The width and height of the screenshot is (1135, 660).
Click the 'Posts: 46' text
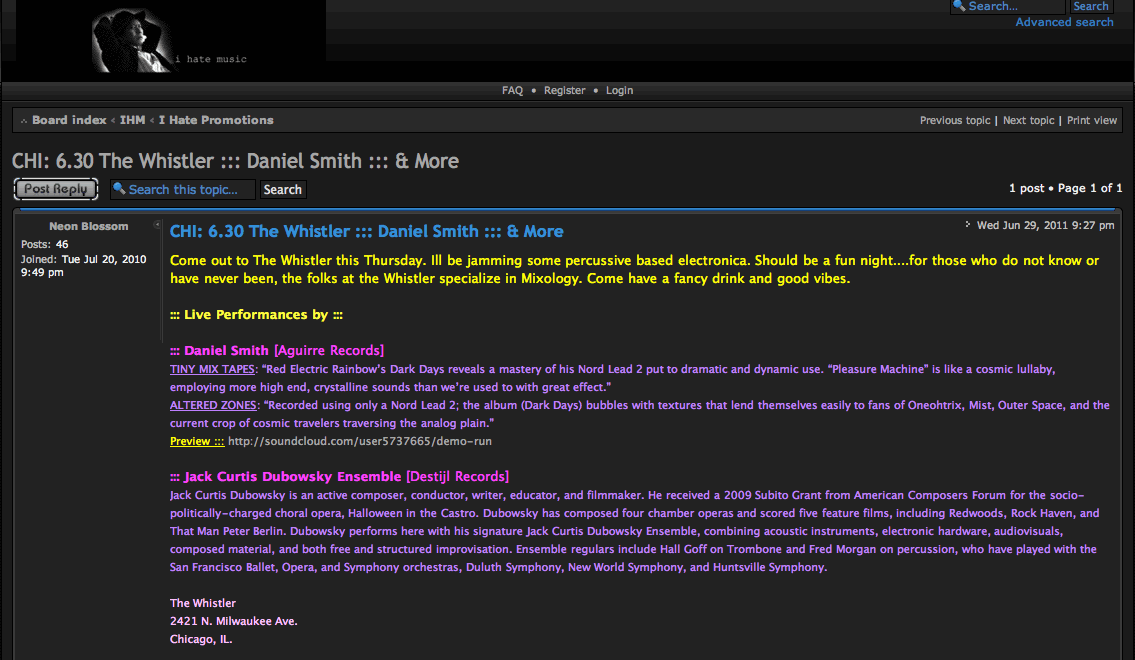(45, 245)
